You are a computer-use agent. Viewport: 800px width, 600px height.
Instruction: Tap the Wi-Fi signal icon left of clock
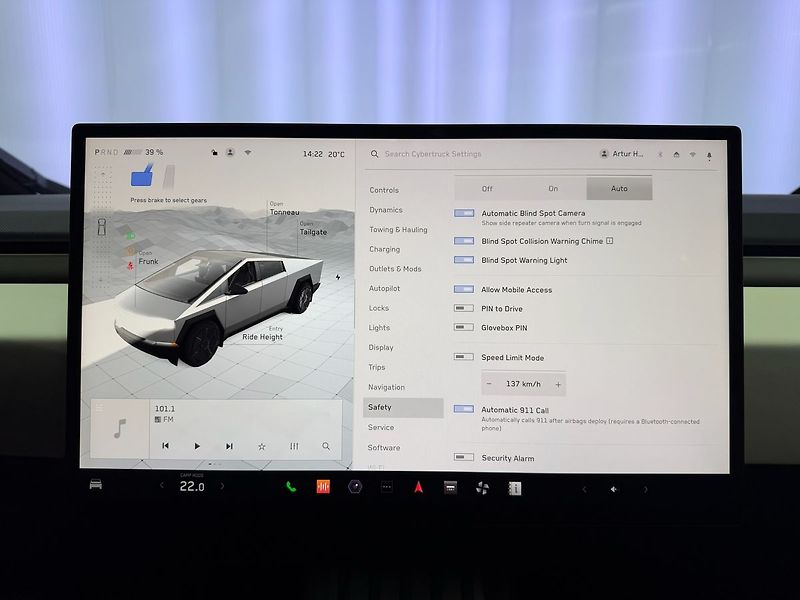pos(247,152)
